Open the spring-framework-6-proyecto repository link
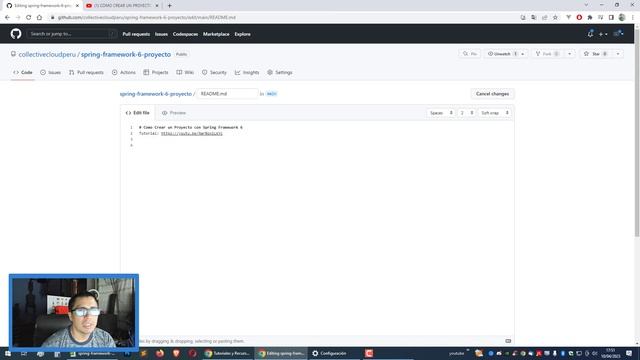The image size is (640, 360). coord(126,54)
